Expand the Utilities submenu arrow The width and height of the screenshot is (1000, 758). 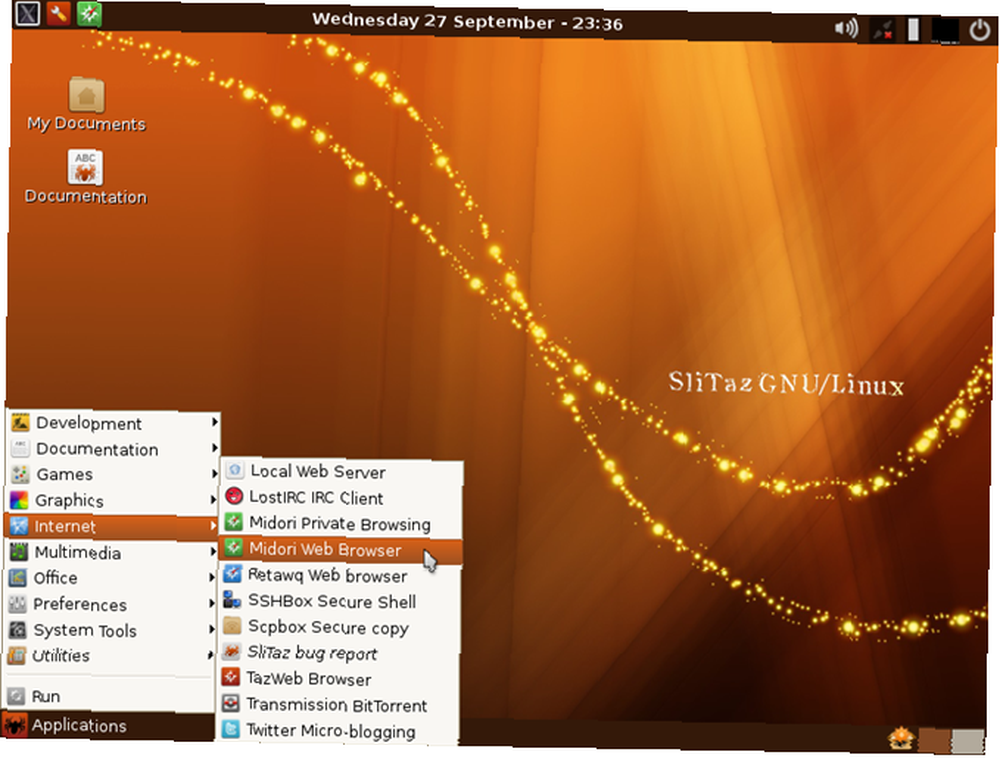[211, 655]
